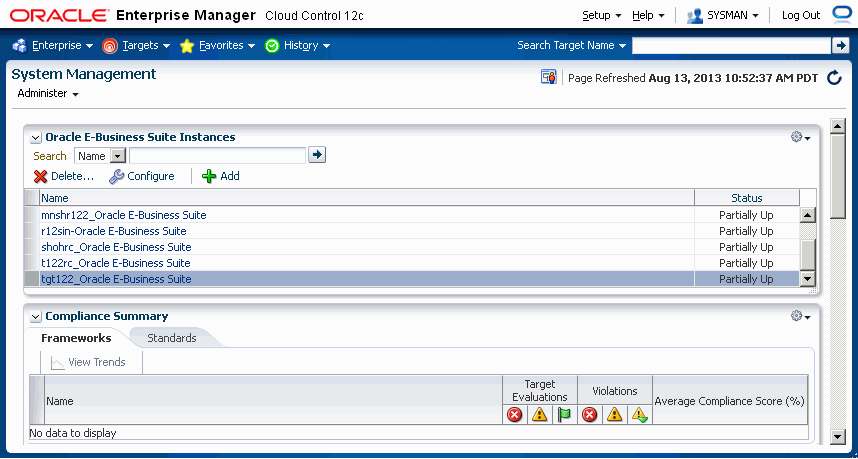Viewport: 858px width, 459px height.
Task: Switch to the Standards tab
Action: pos(172,338)
